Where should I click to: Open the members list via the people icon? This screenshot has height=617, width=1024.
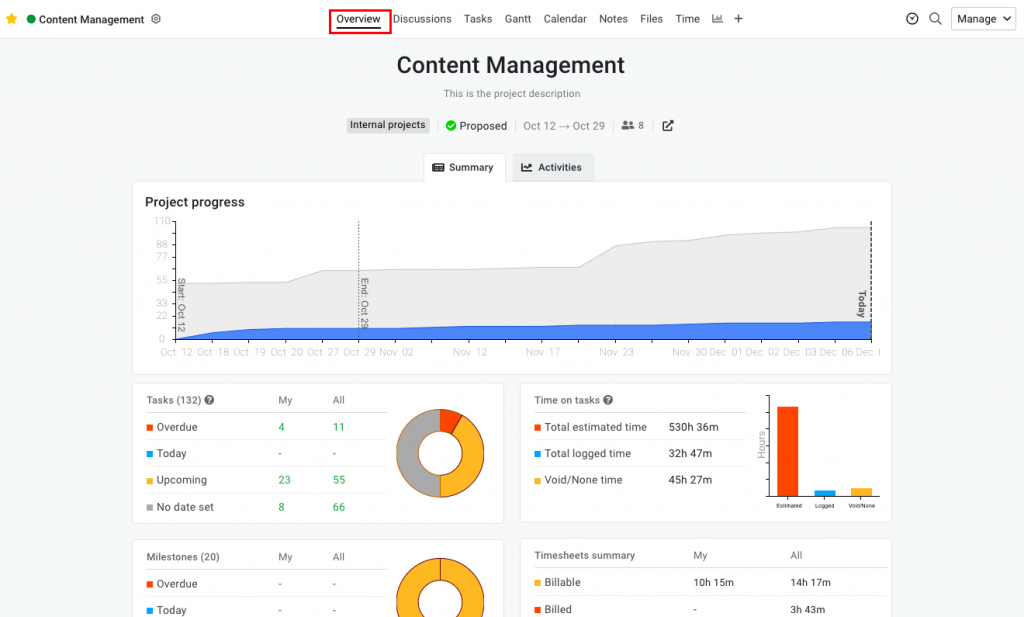[625, 125]
